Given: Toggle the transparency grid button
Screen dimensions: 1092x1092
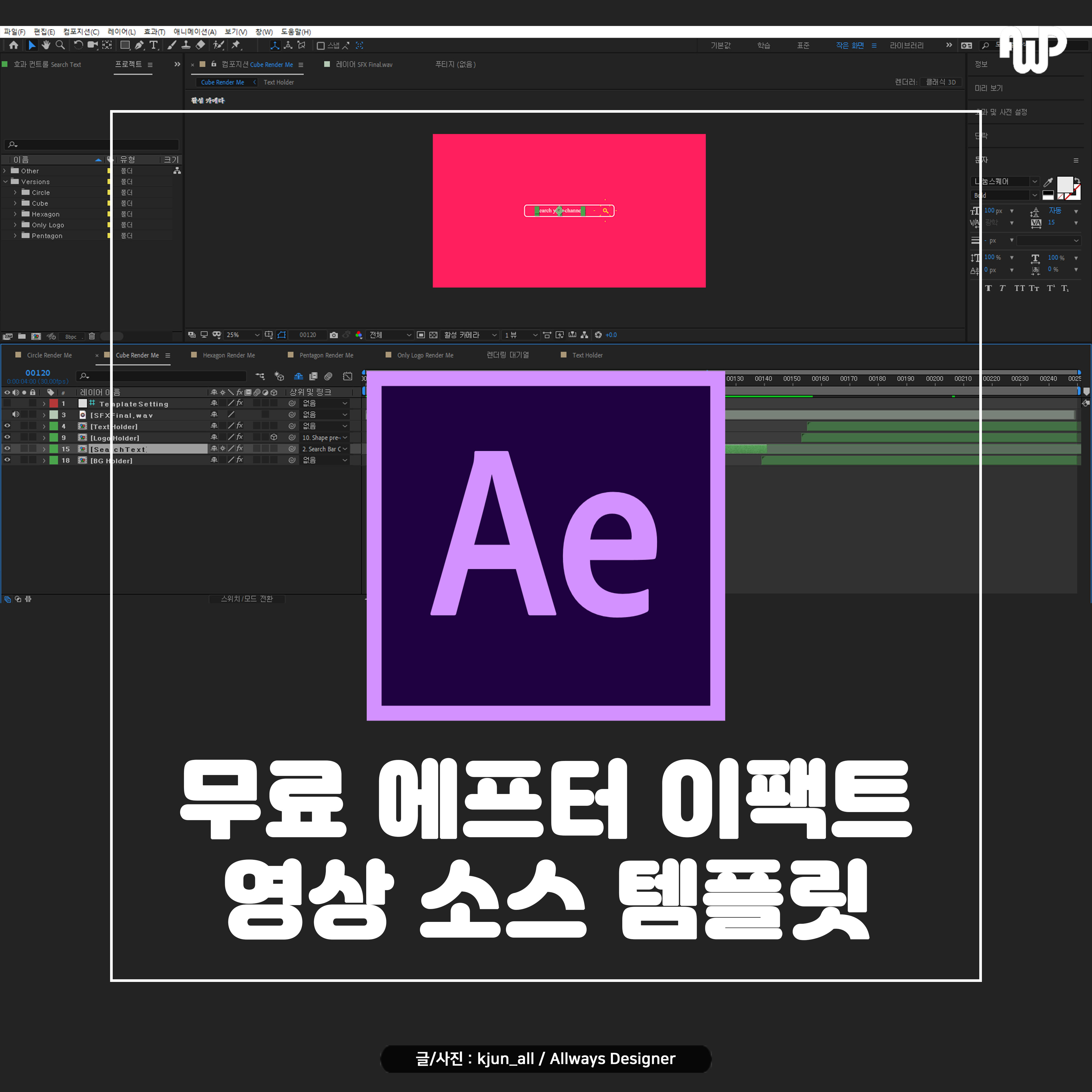Looking at the screenshot, I should pyautogui.click(x=433, y=335).
